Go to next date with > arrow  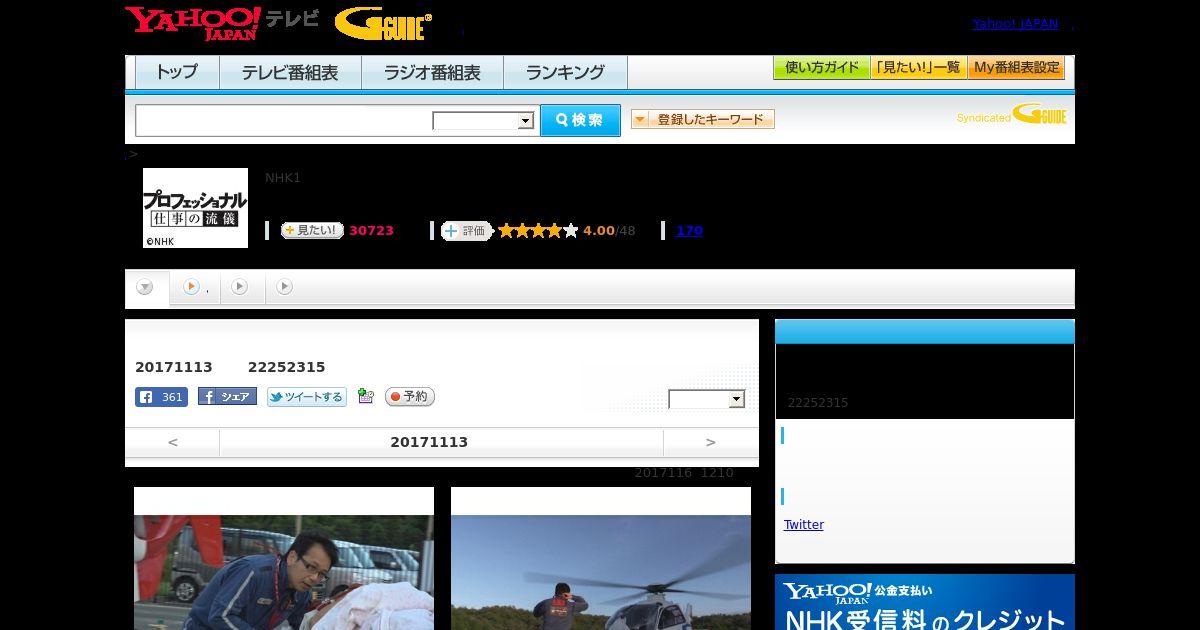711,442
